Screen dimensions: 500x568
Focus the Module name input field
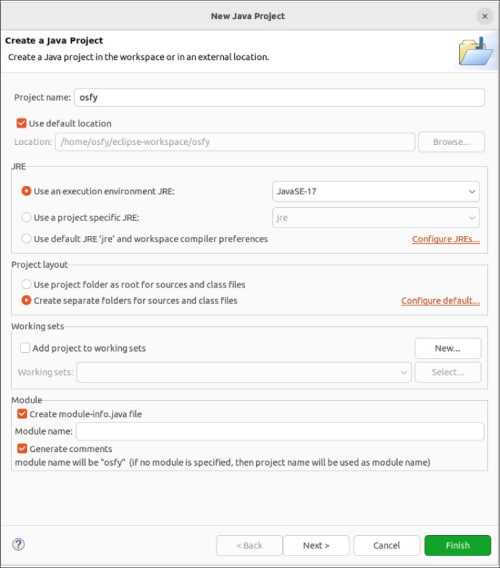(x=280, y=431)
